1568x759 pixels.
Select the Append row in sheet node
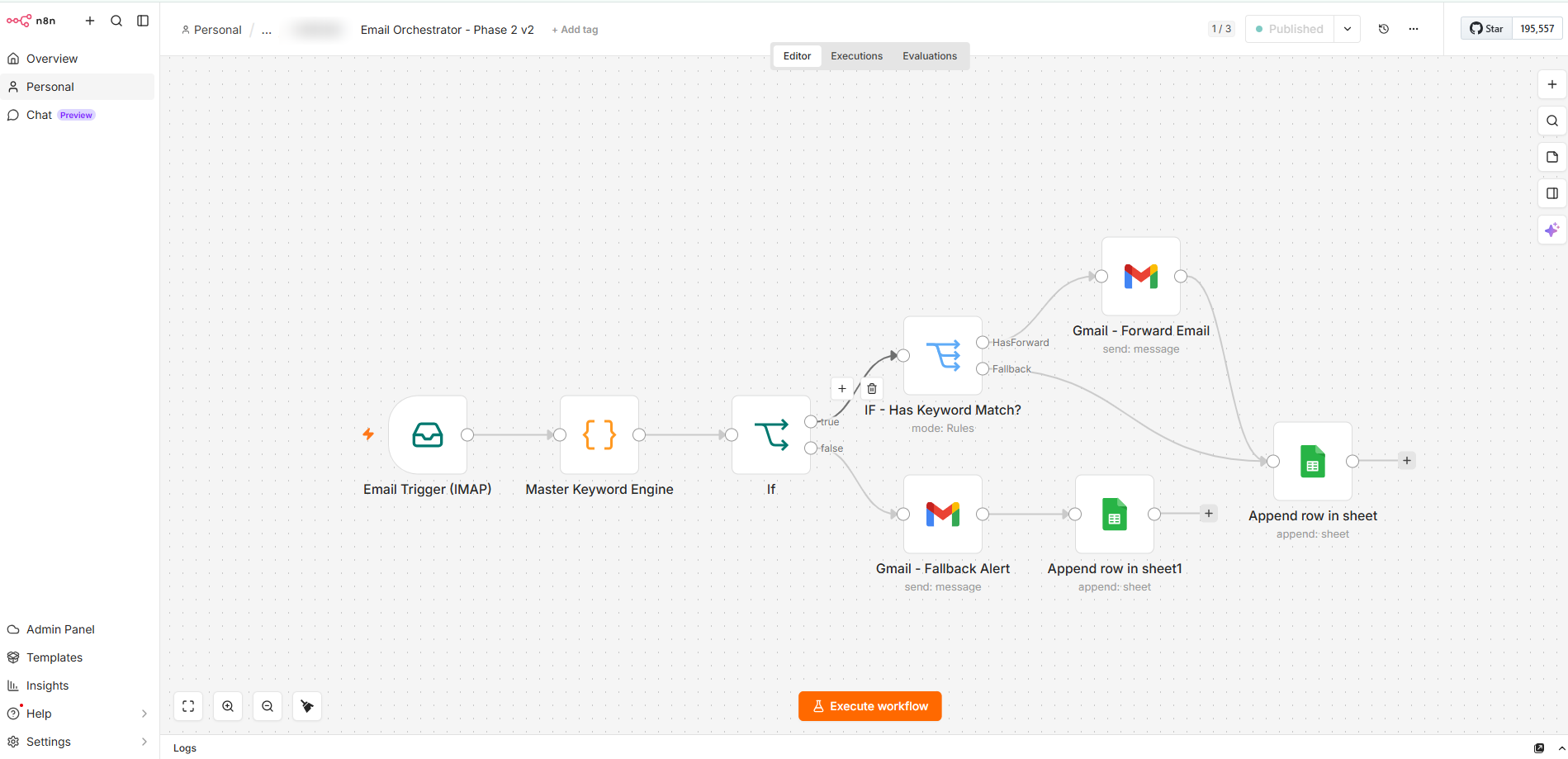pos(1313,461)
